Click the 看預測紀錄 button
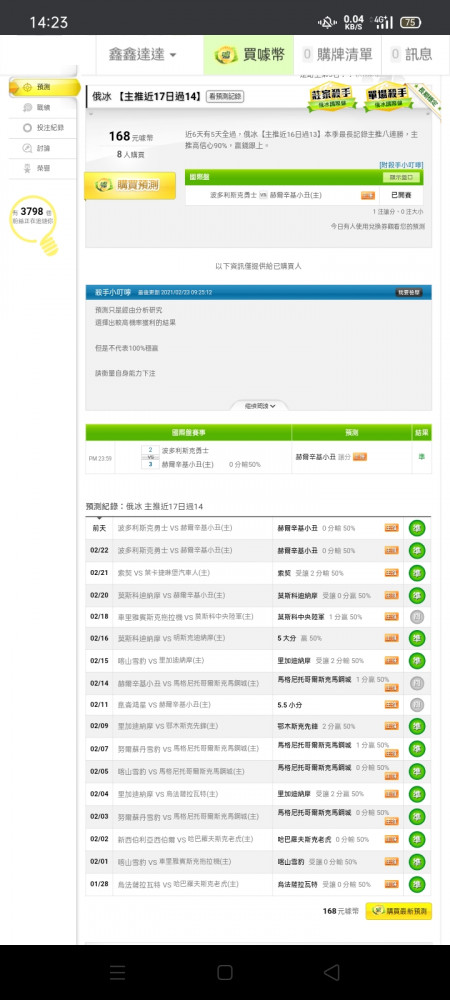 (x=225, y=97)
